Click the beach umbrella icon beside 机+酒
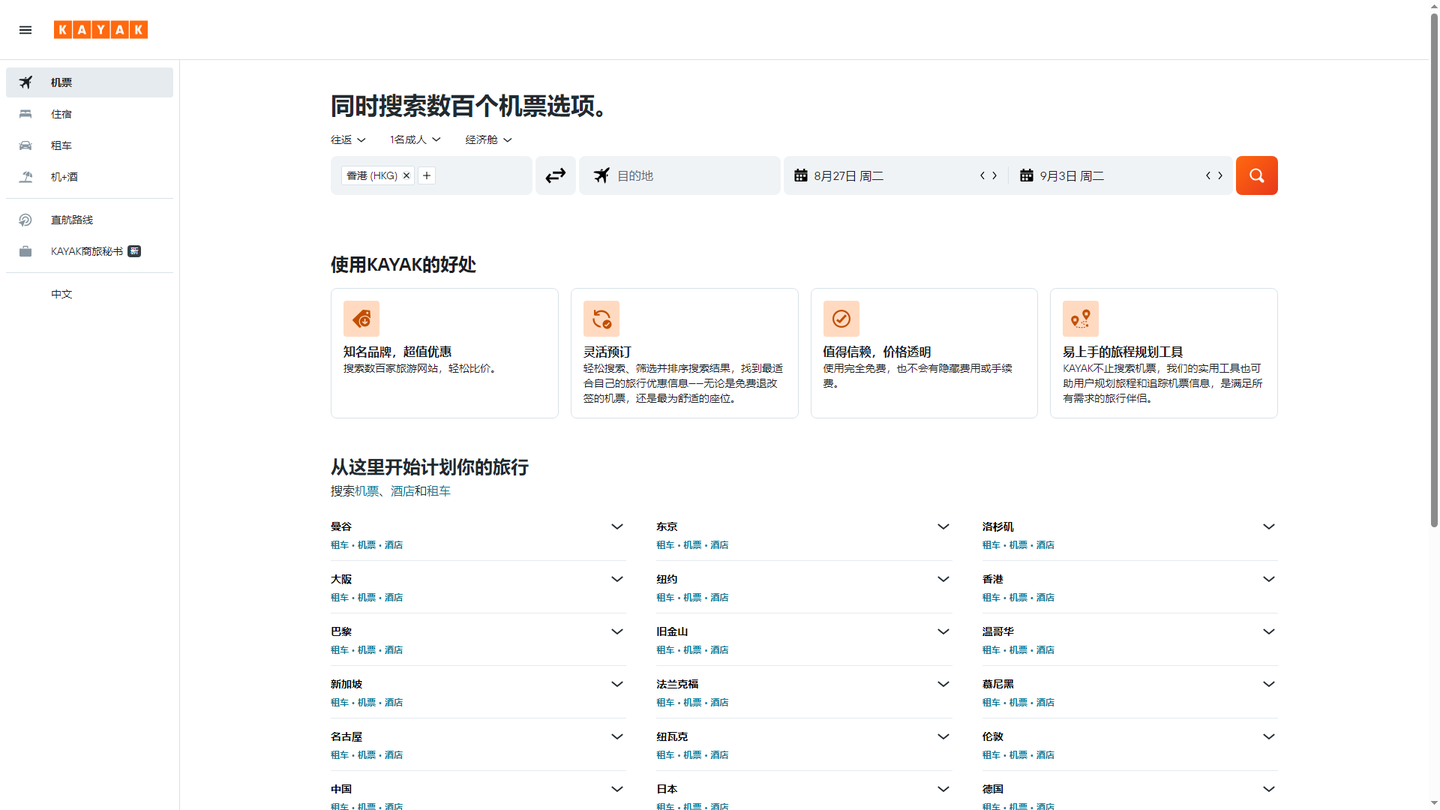Image resolution: width=1440 pixels, height=810 pixels. (x=26, y=177)
